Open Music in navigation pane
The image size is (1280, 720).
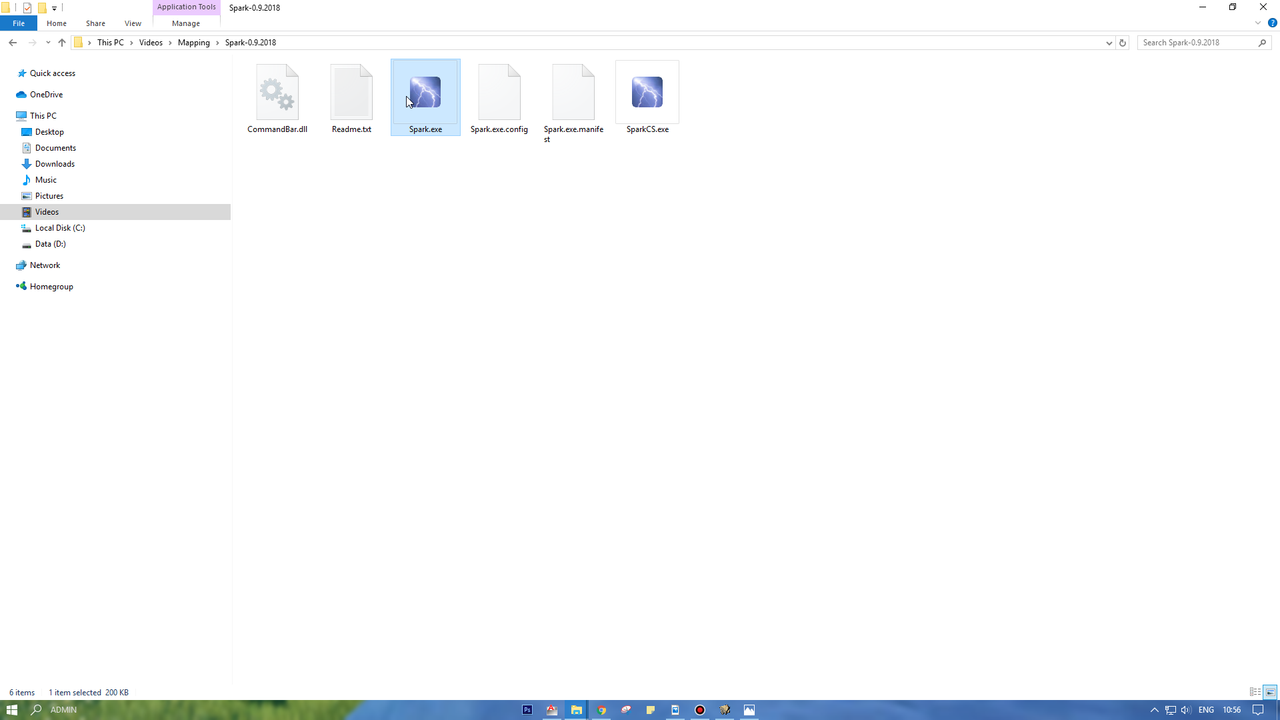[46, 179]
